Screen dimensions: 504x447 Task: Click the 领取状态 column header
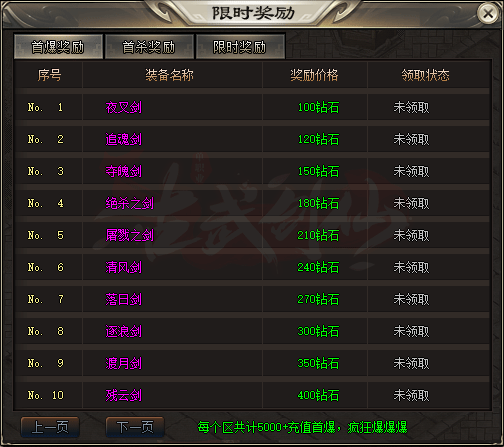pyautogui.click(x=425, y=75)
